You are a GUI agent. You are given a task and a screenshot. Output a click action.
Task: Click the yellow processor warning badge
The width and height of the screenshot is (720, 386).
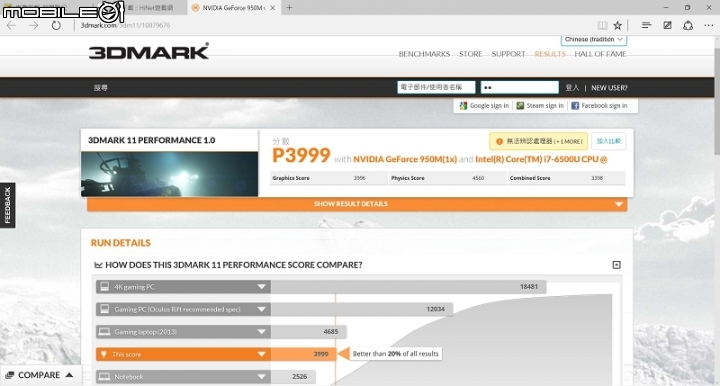[x=538, y=141]
